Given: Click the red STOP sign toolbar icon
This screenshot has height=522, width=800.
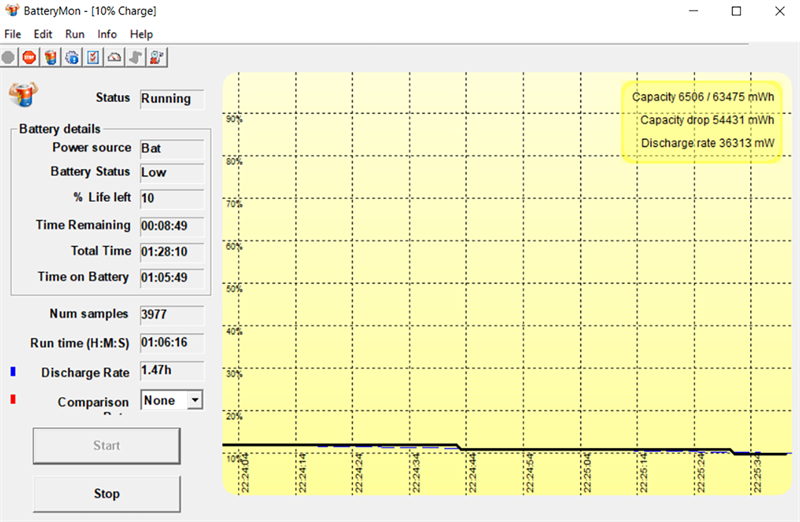Looking at the screenshot, I should (29, 58).
